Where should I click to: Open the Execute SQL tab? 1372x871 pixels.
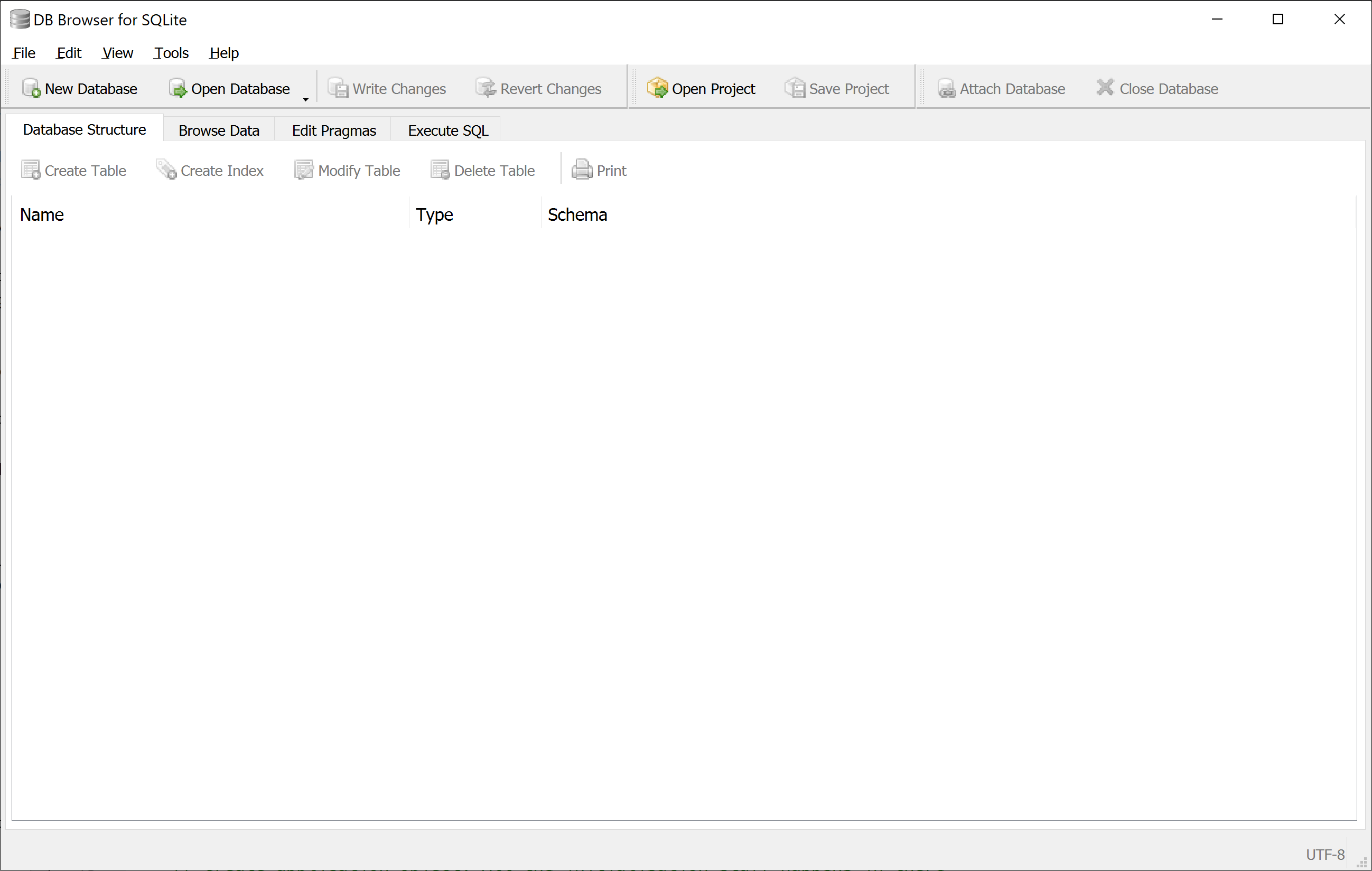447,130
